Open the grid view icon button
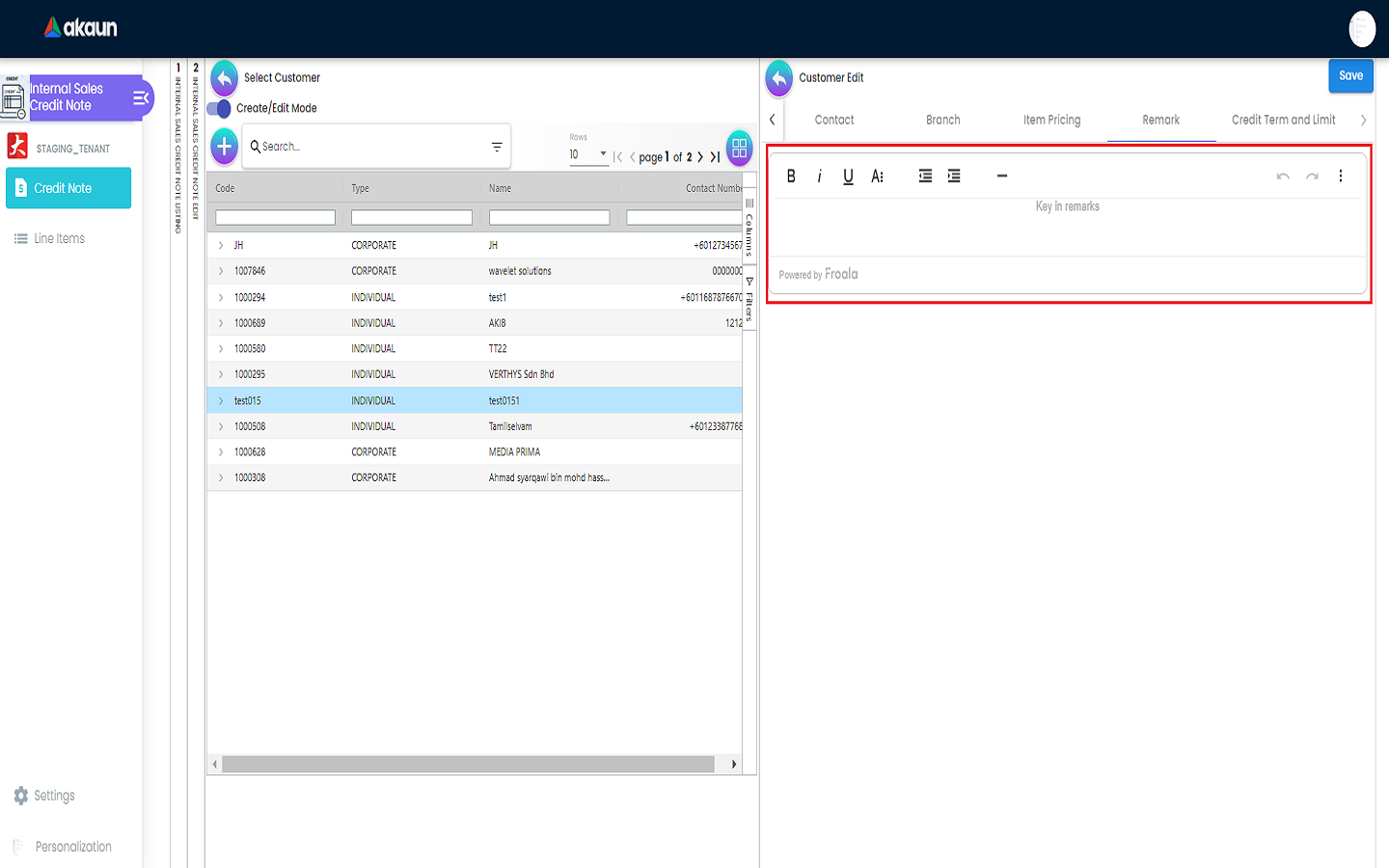Image resolution: width=1389 pixels, height=868 pixels. pos(739,148)
